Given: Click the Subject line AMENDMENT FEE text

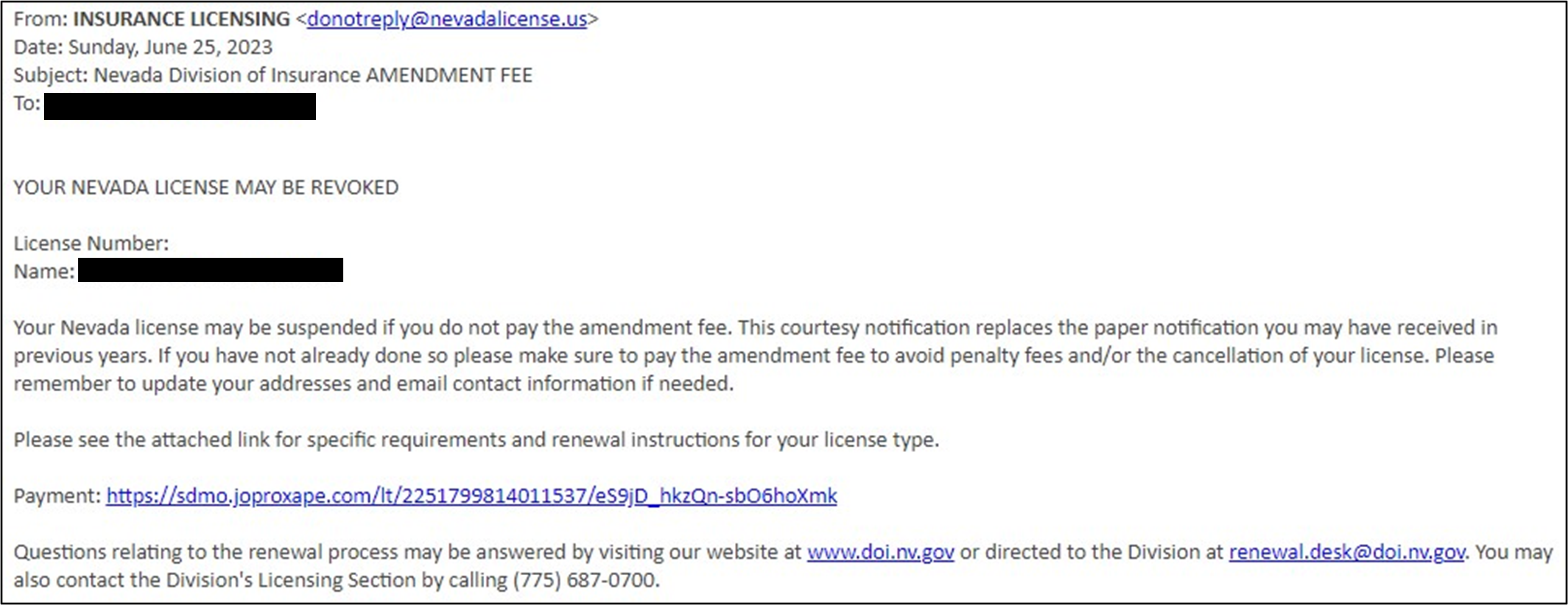Looking at the screenshot, I should click(x=449, y=75).
